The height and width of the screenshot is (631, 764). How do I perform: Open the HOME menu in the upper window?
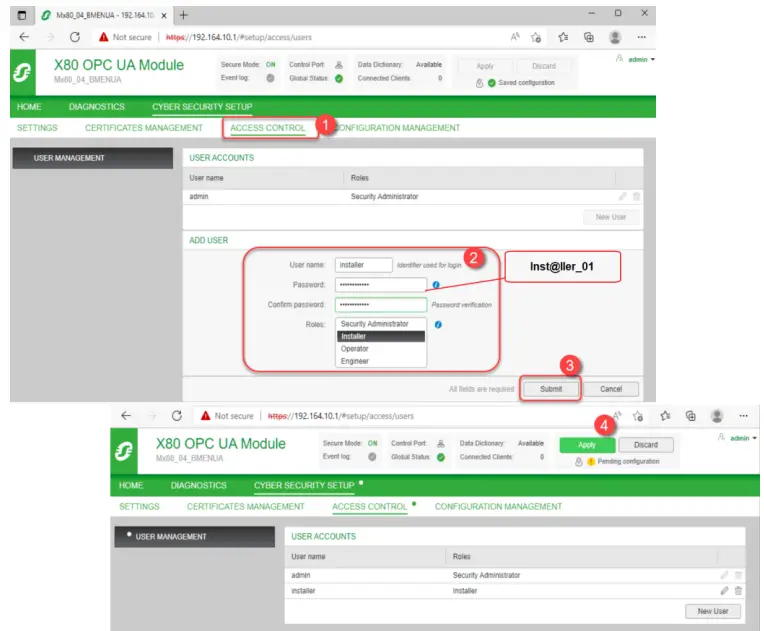[x=29, y=107]
